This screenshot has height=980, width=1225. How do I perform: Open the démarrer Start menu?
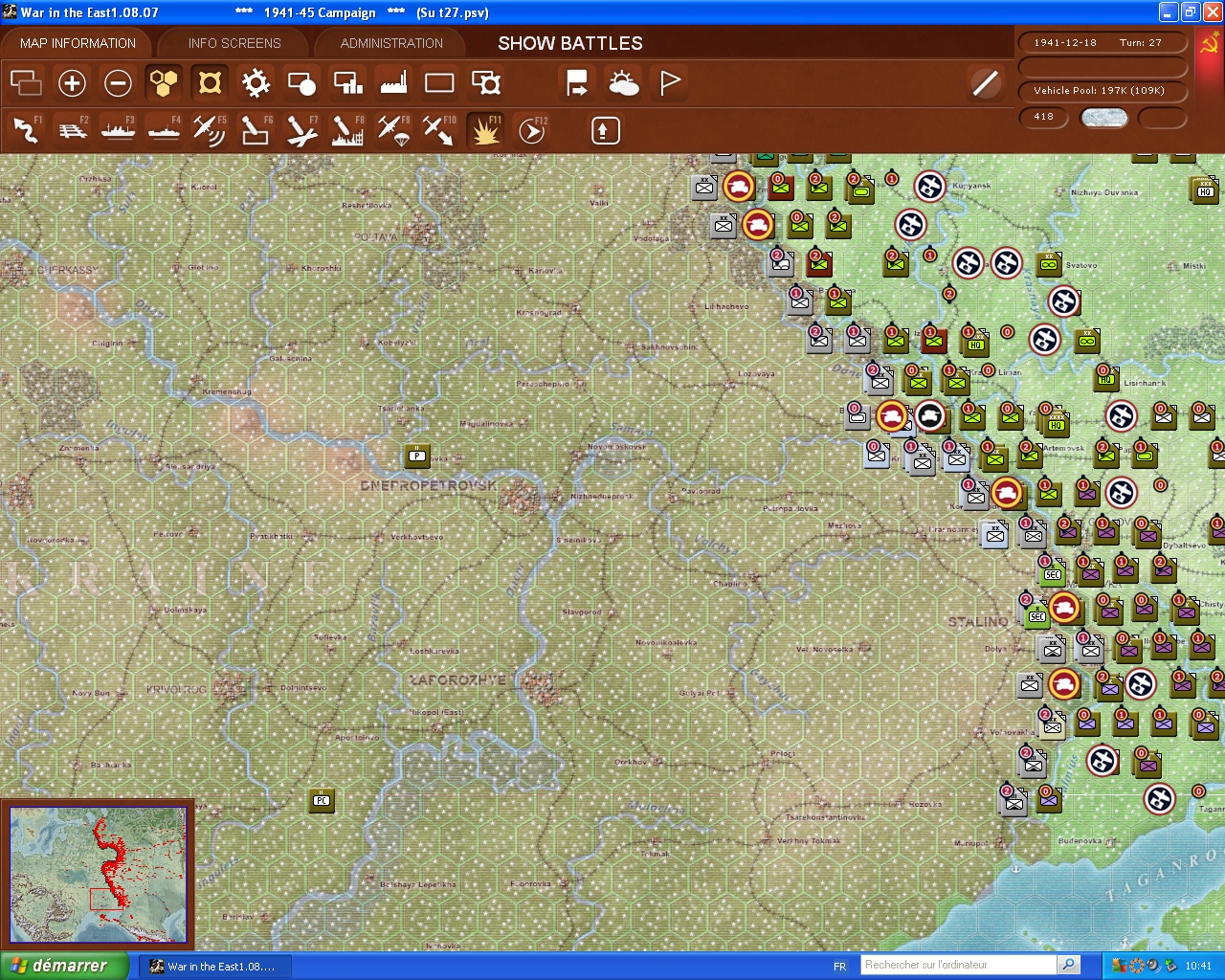point(63,966)
